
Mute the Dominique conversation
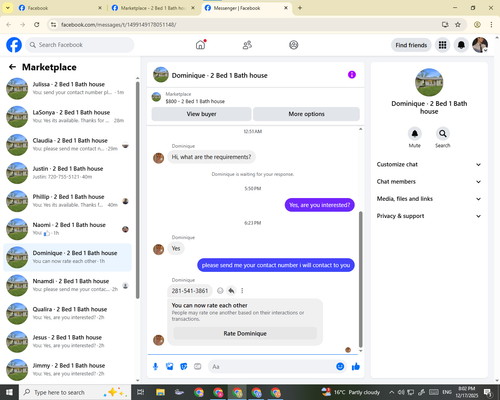(415, 134)
